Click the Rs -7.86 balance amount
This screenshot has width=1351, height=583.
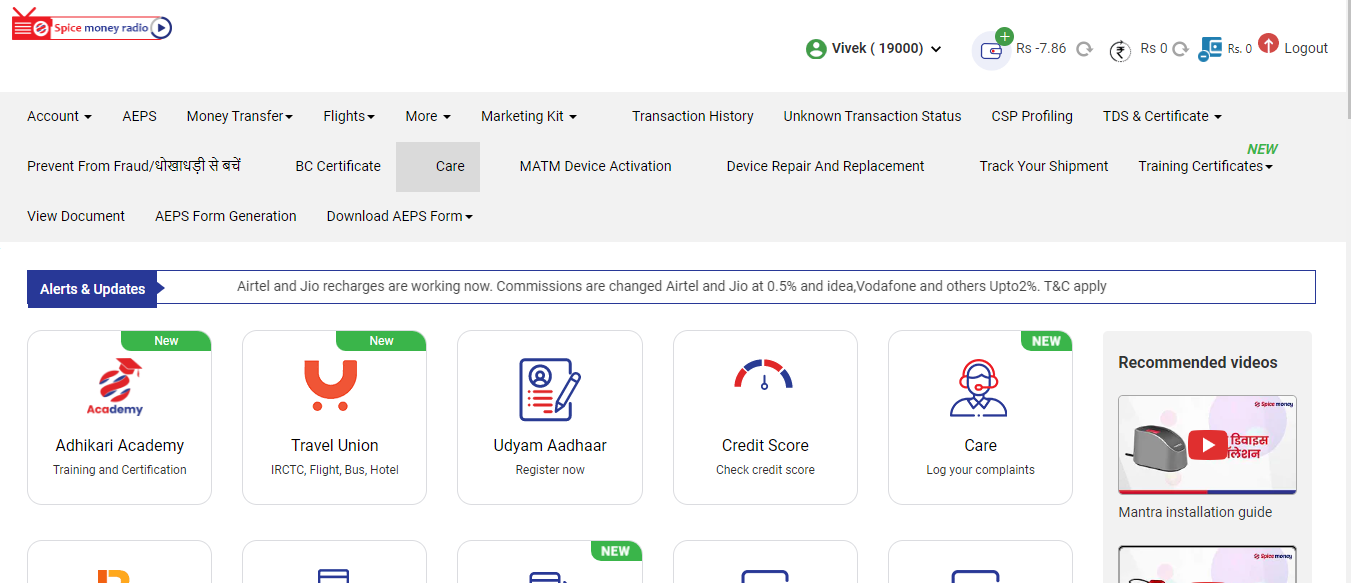point(1041,48)
